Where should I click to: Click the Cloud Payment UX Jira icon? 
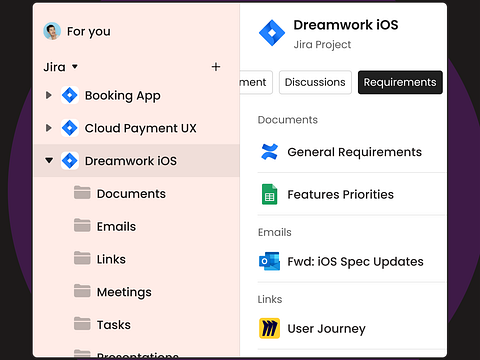coord(70,128)
